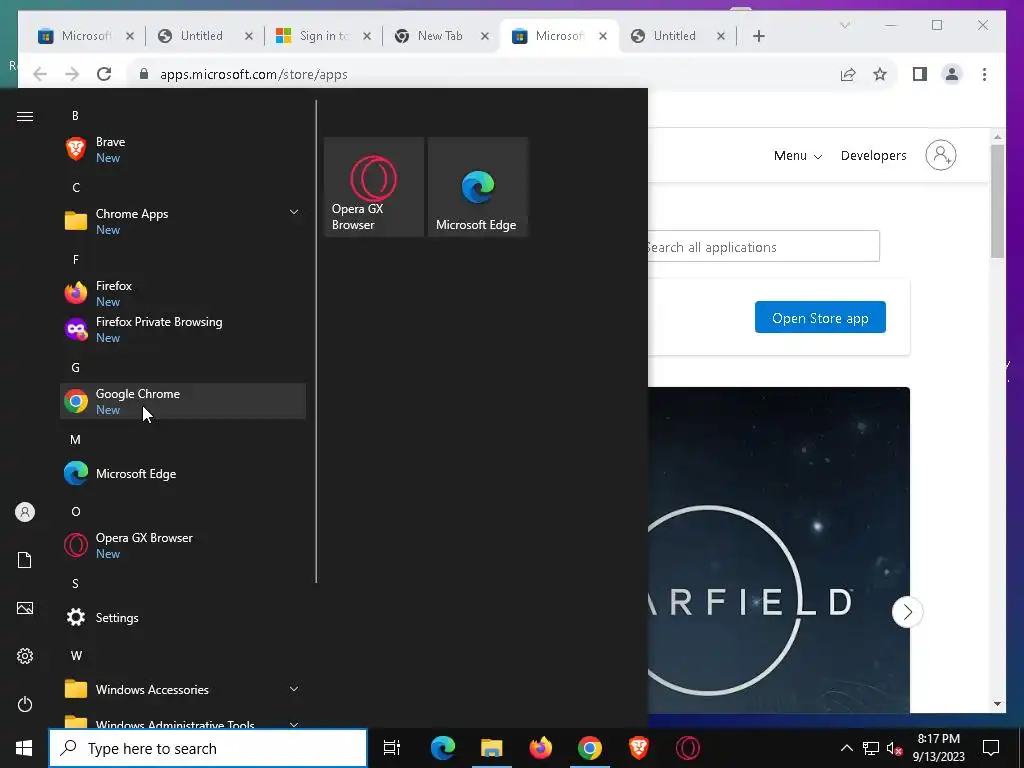Image resolution: width=1024 pixels, height=768 pixels.
Task: Open a new Chrome tab
Action: pos(758,36)
